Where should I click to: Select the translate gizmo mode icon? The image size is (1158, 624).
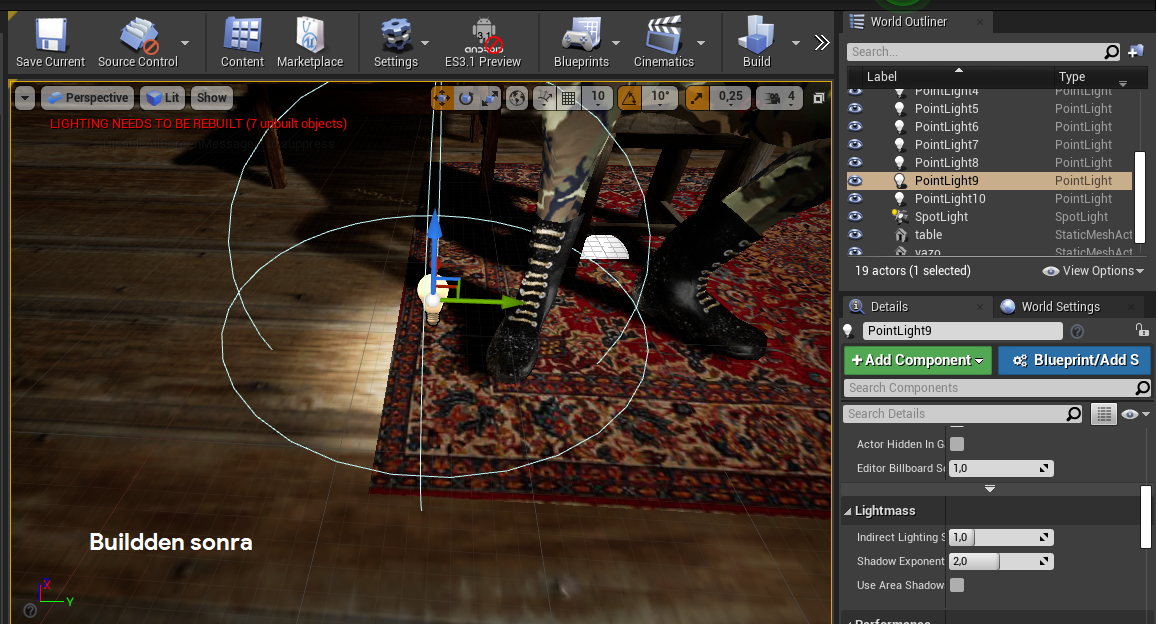[x=442, y=97]
